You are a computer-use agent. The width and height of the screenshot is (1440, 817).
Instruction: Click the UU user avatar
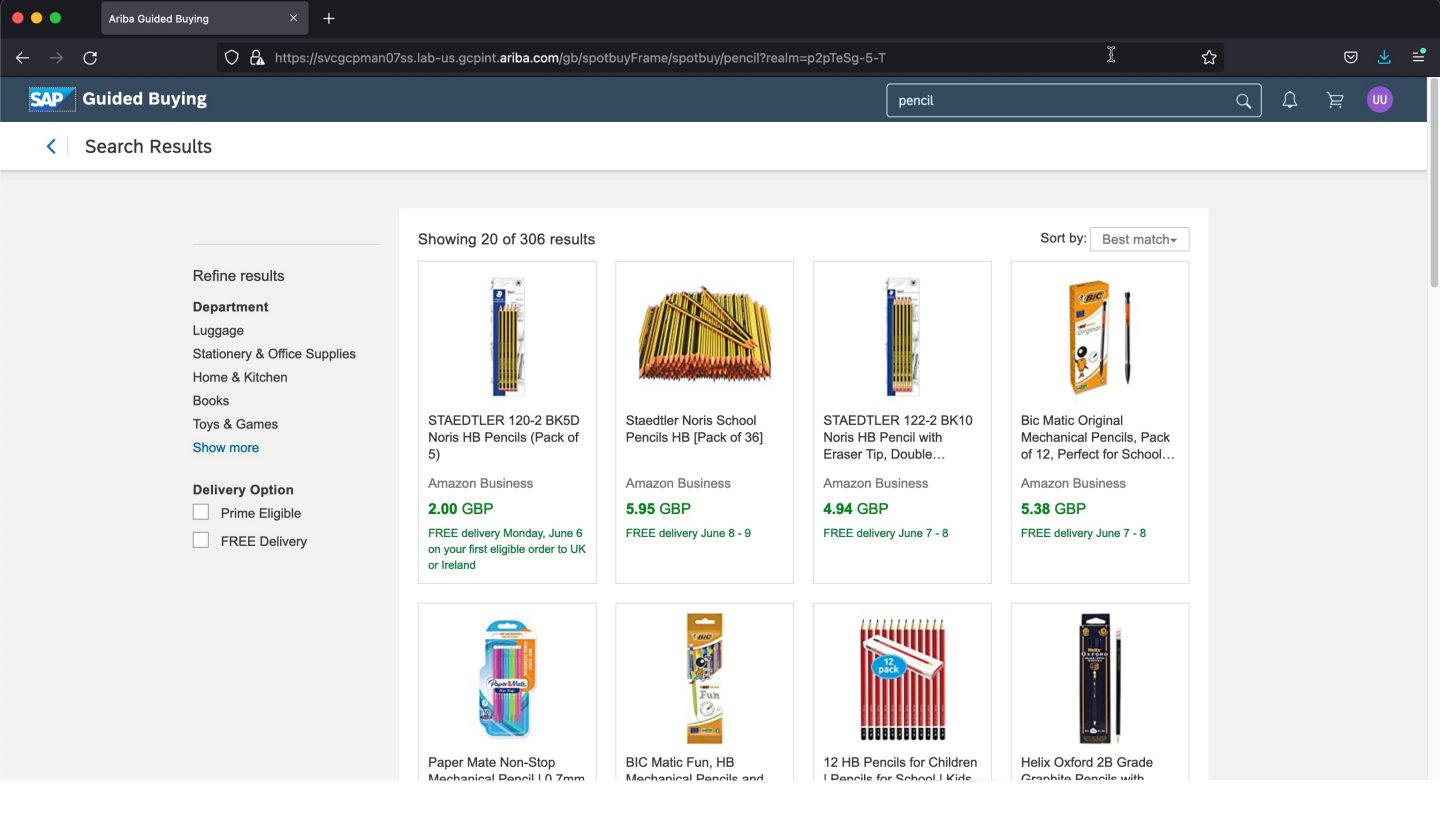point(1379,99)
